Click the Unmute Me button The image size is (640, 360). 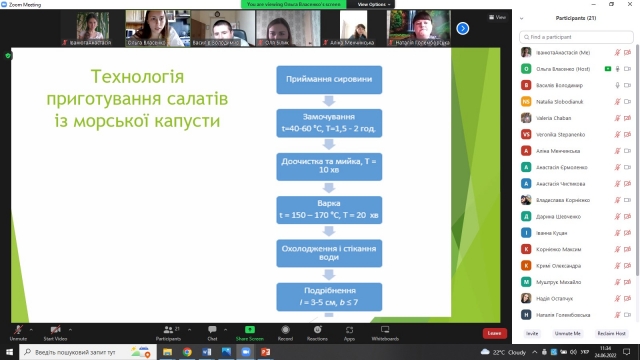coord(567,333)
